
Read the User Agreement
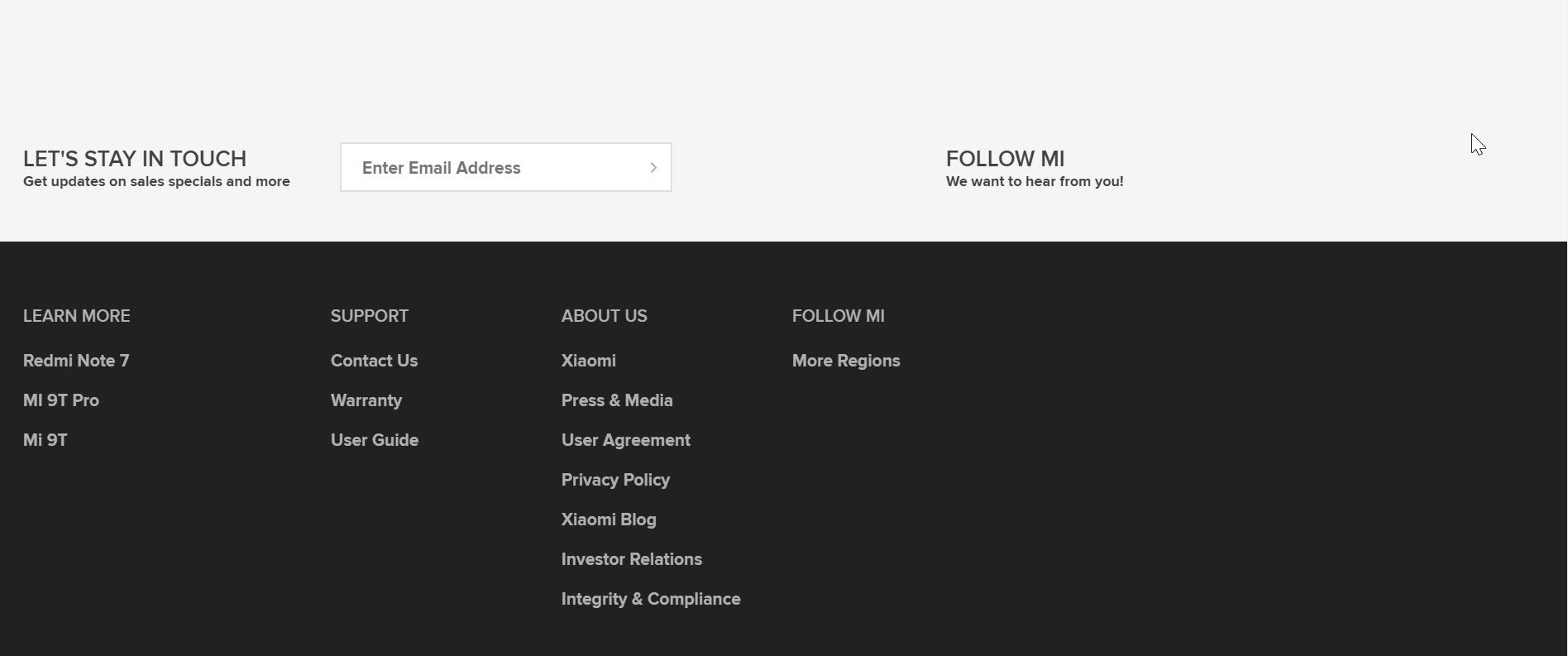tap(626, 440)
